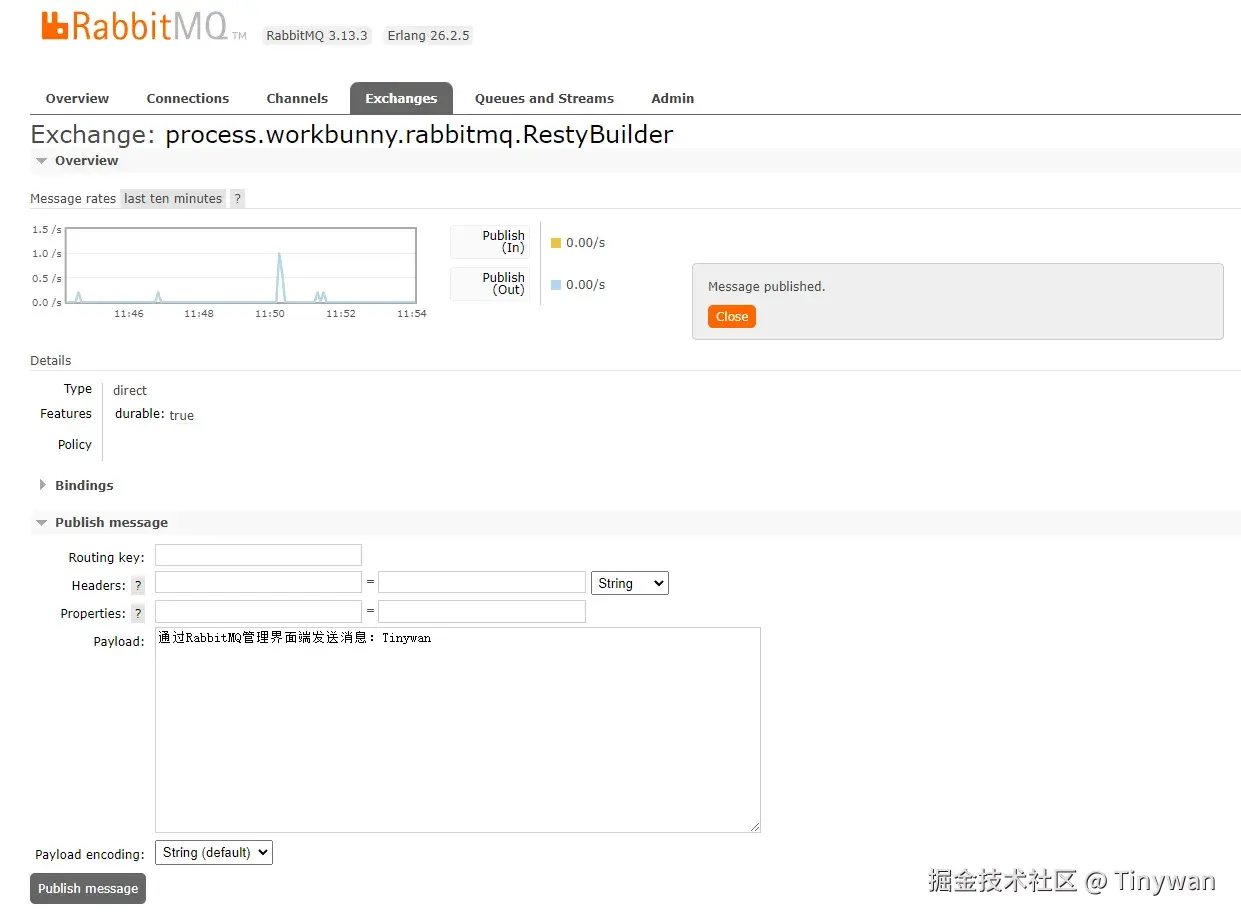The width and height of the screenshot is (1241, 920).
Task: Open the Overview tab
Action: tap(77, 98)
